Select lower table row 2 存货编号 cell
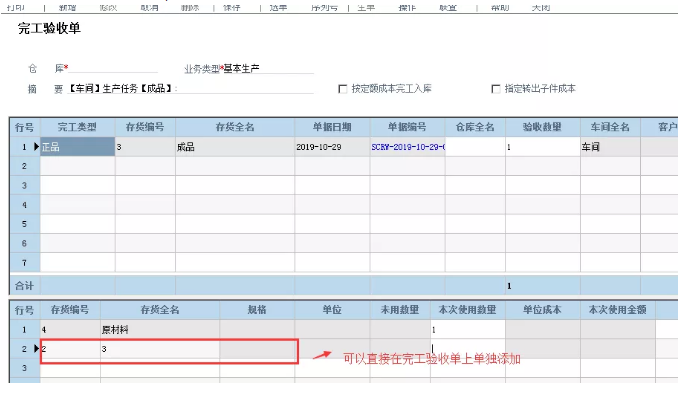 [70, 349]
